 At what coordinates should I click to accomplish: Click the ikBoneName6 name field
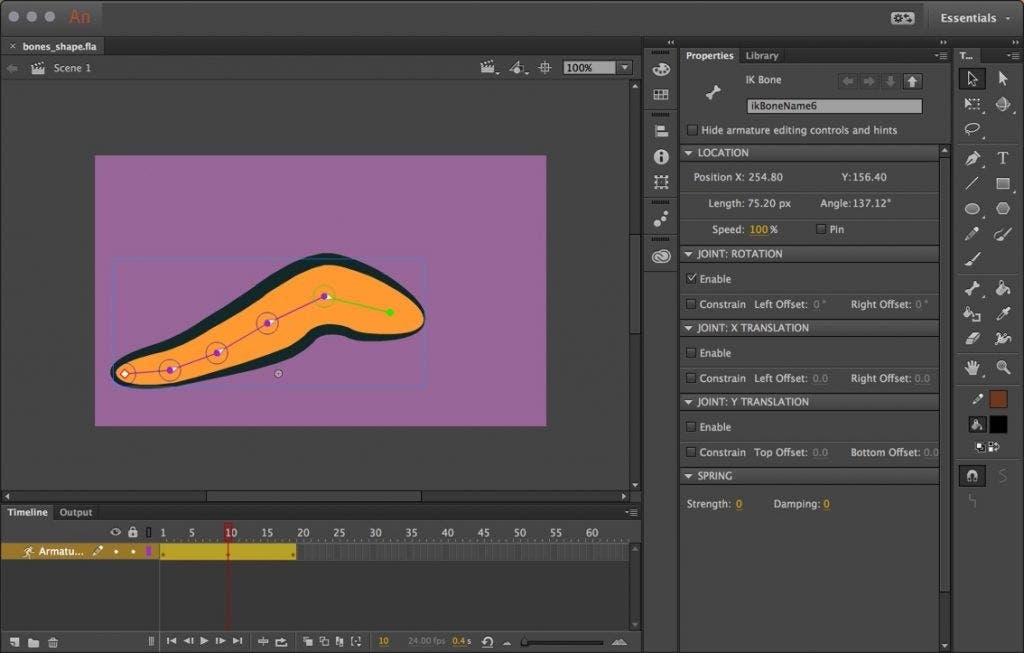(834, 105)
